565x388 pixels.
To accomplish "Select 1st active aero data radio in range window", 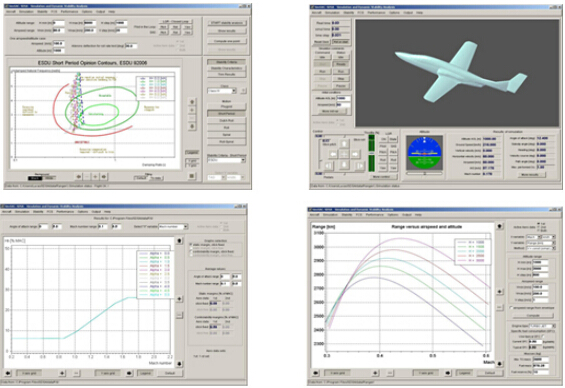I will (x=539, y=223).
